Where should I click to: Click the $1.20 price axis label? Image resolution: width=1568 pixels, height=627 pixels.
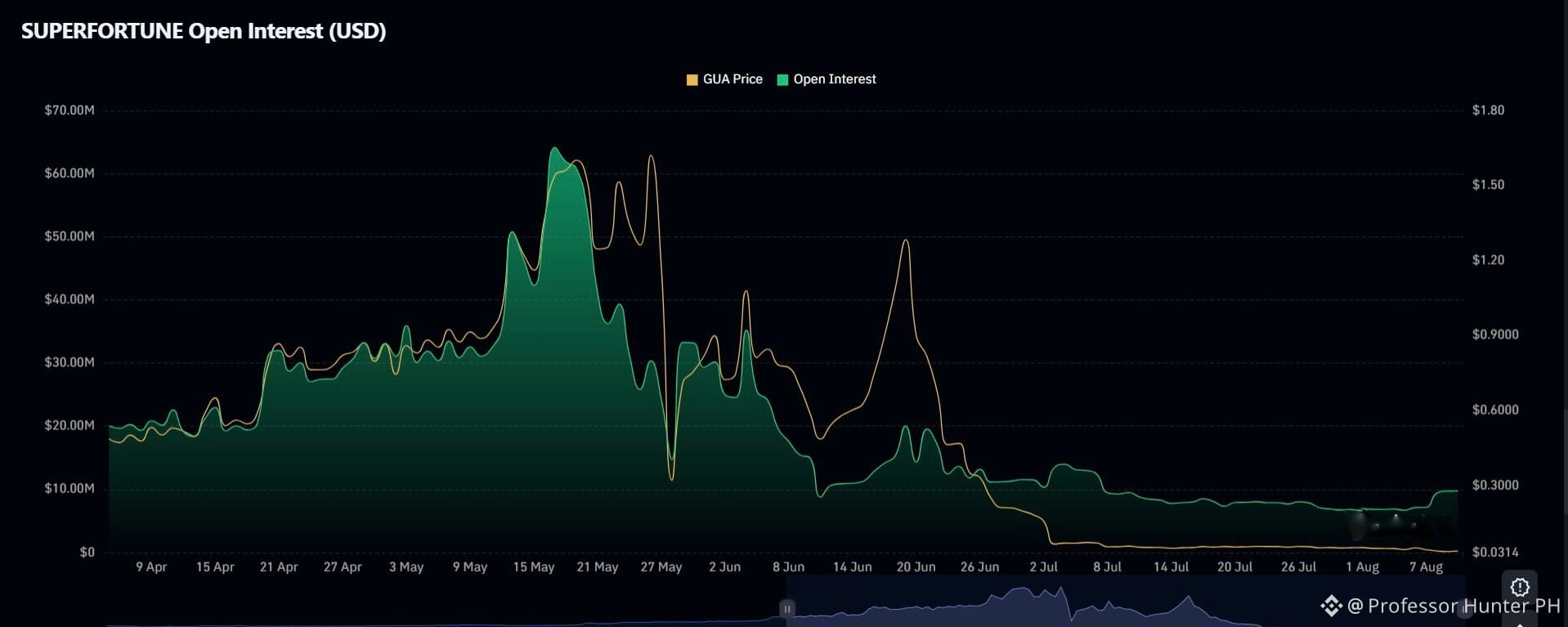tap(1488, 260)
